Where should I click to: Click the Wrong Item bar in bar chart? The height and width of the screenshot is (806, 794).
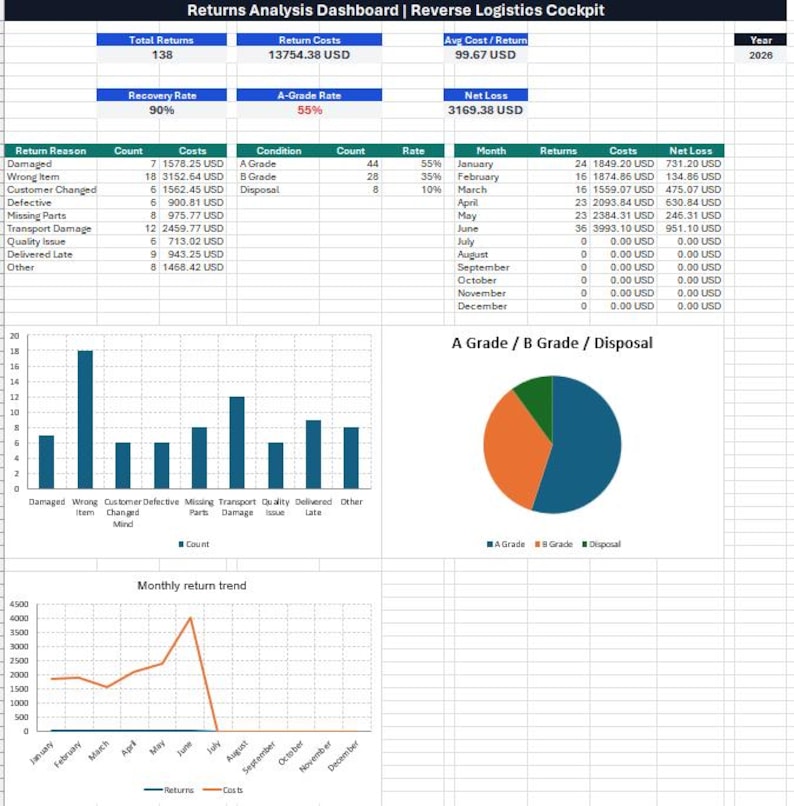pos(85,419)
